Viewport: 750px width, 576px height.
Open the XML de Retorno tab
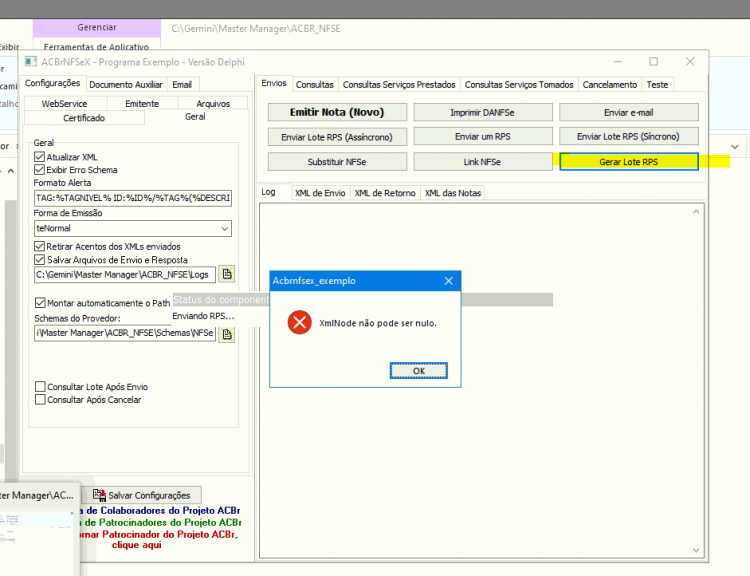click(x=385, y=193)
